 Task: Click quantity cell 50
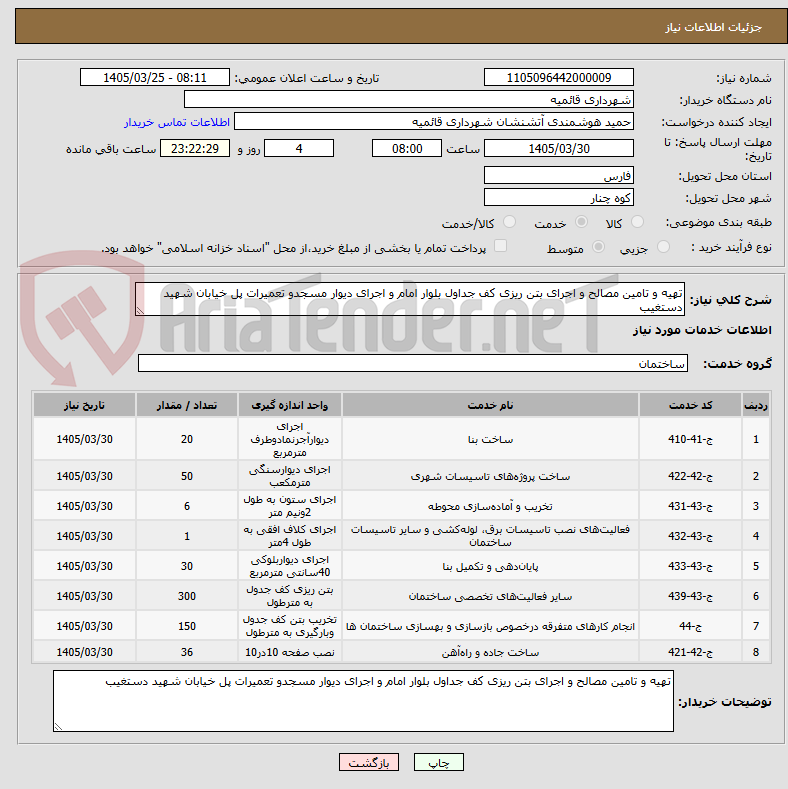(187, 476)
